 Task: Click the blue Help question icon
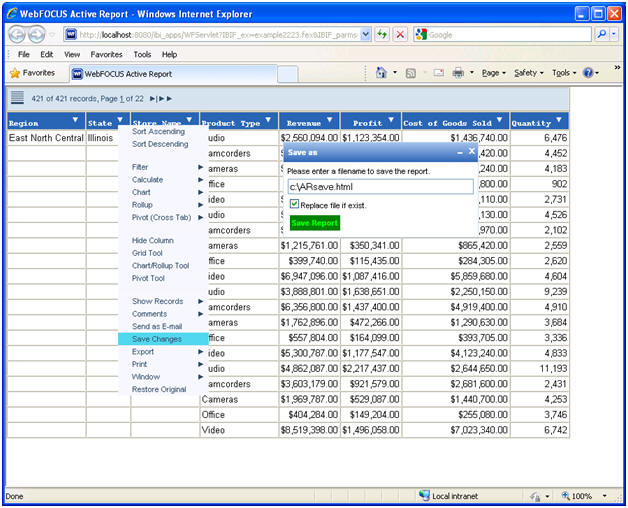[x=588, y=73]
